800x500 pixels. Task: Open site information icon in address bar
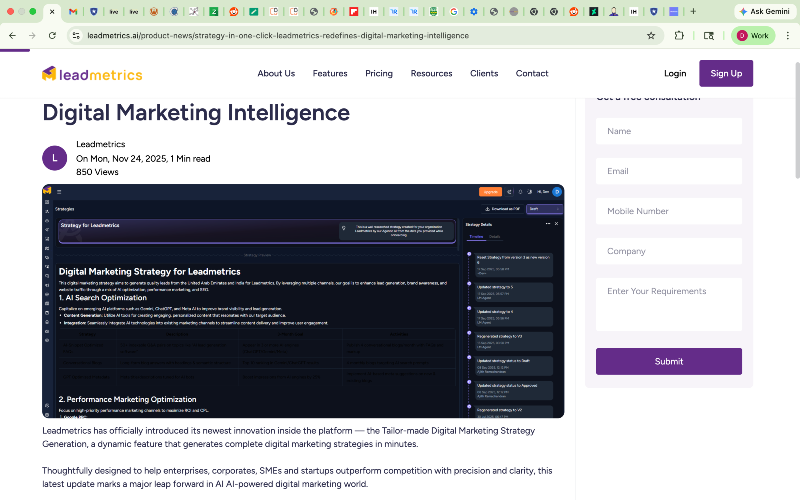pyautogui.click(x=76, y=36)
